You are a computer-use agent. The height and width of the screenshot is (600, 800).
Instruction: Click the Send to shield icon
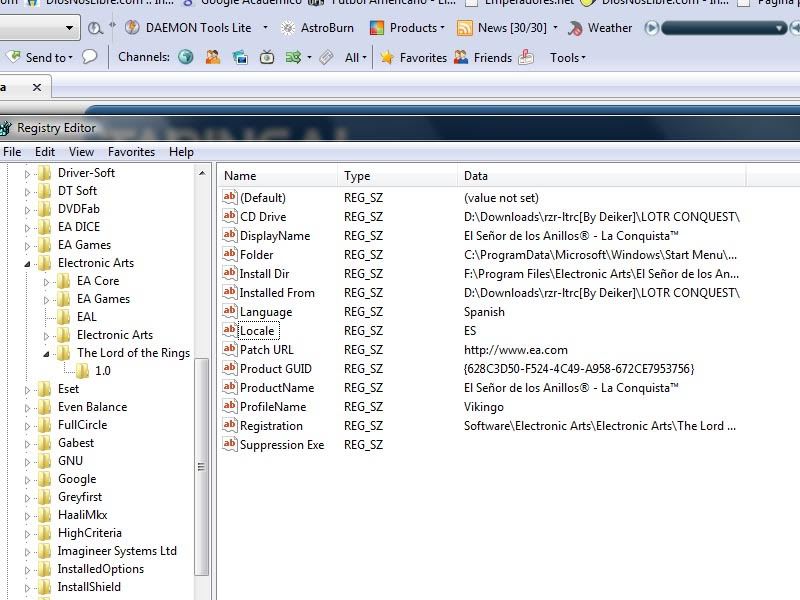click(15, 57)
